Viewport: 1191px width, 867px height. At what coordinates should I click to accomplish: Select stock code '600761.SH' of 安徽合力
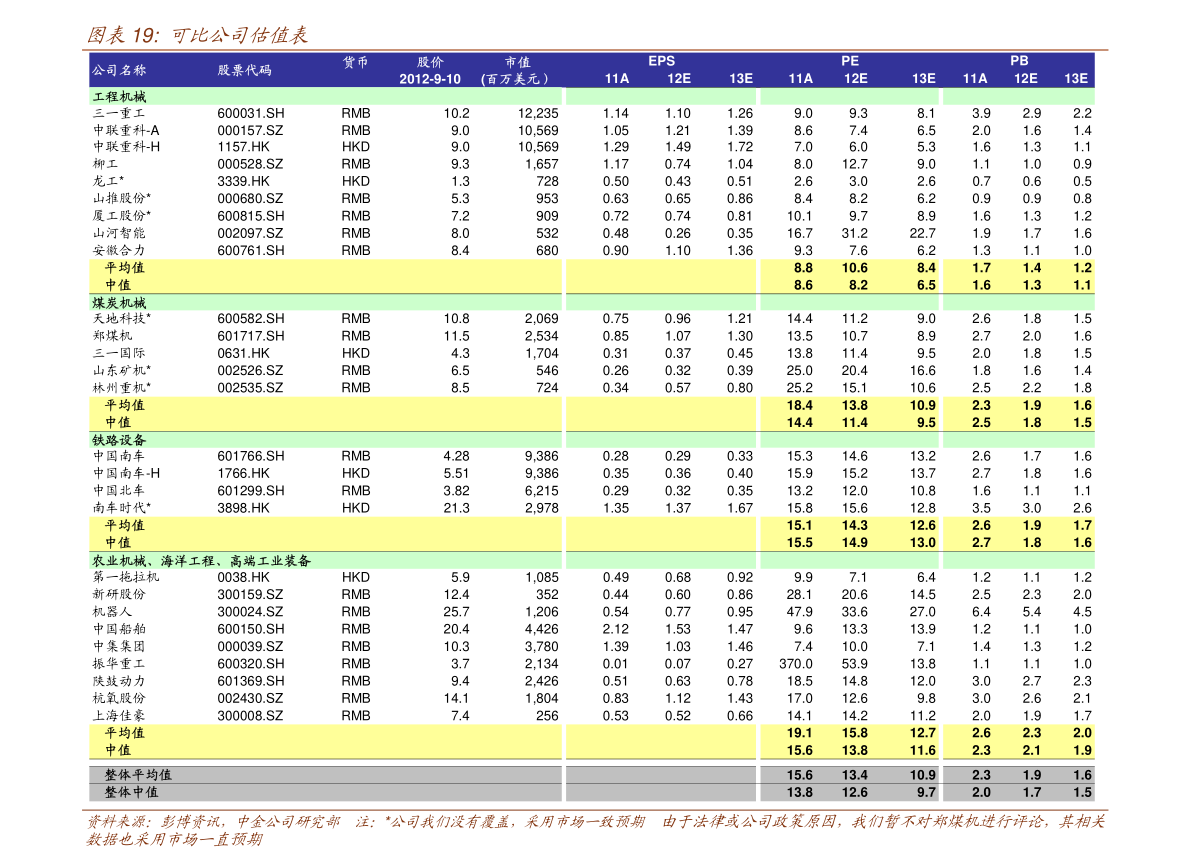pos(251,250)
